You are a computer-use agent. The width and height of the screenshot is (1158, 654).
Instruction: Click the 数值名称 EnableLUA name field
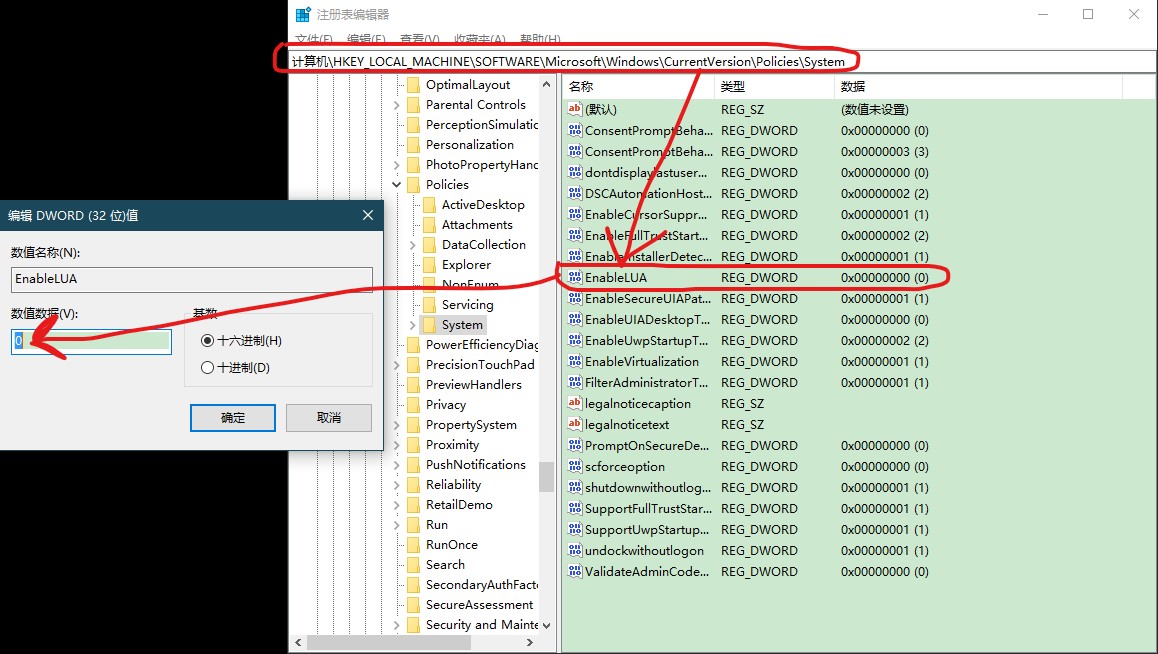[192, 279]
